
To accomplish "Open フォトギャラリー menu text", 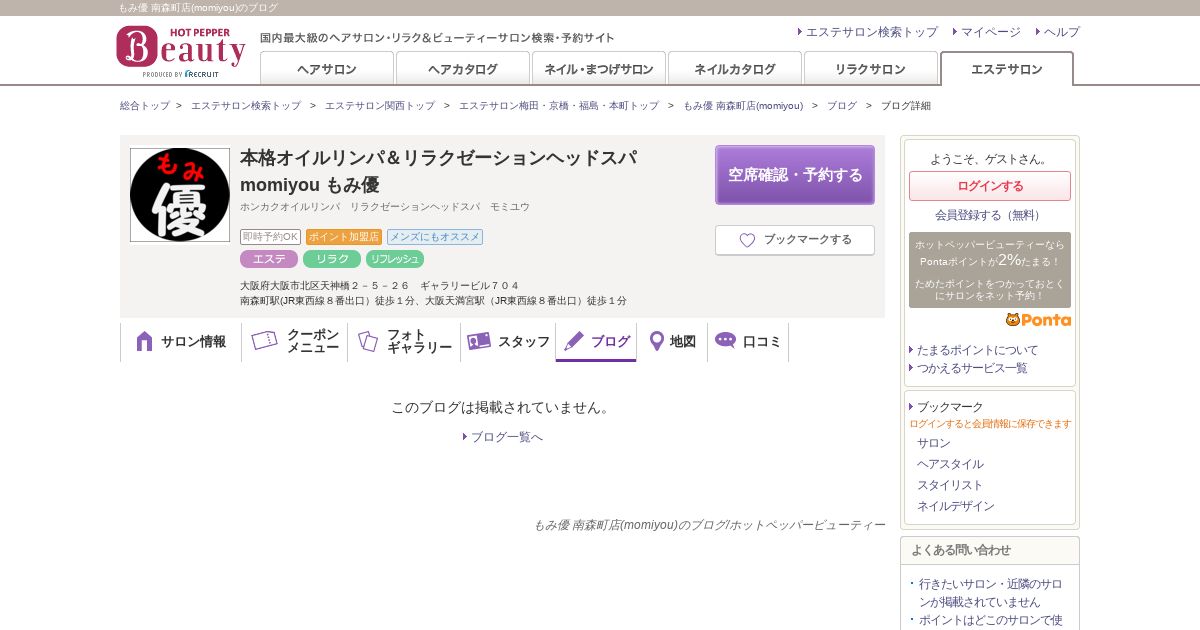I will [420, 341].
